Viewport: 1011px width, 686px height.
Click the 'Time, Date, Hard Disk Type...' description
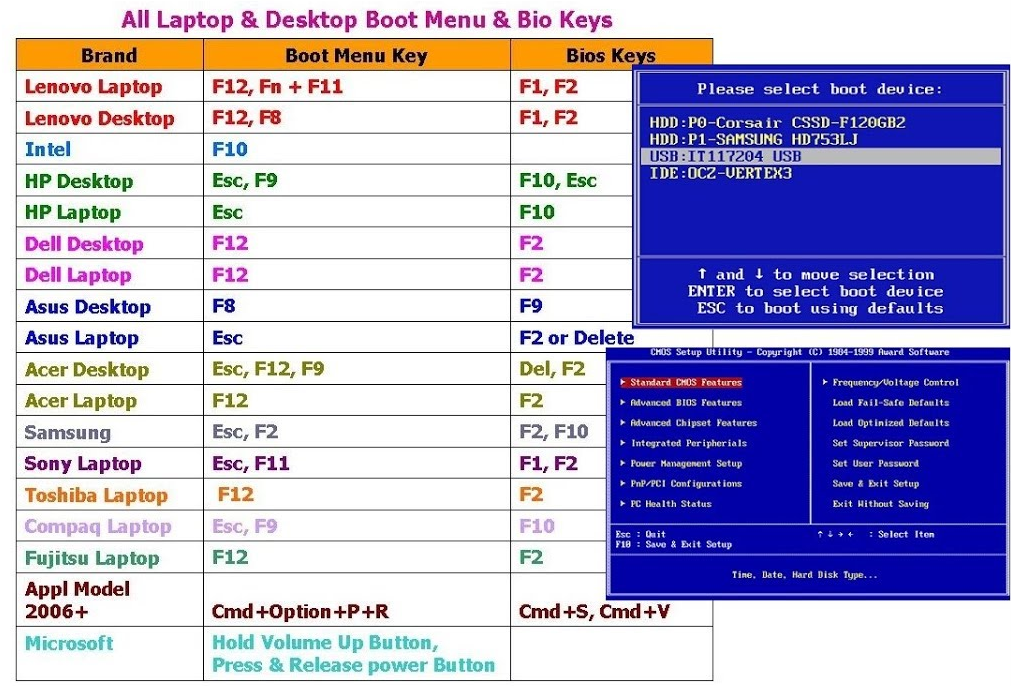(804, 574)
